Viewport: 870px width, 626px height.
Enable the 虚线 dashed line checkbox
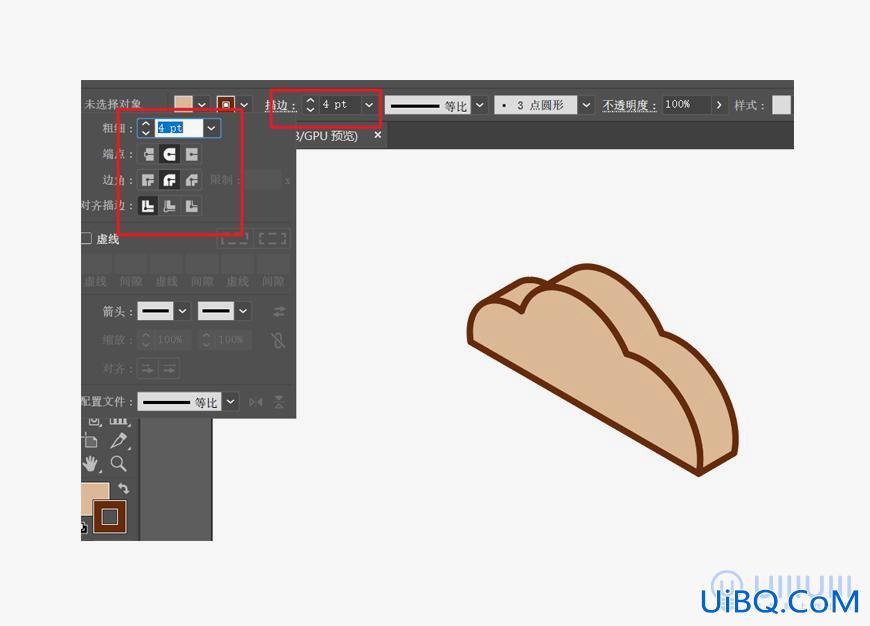coord(86,238)
